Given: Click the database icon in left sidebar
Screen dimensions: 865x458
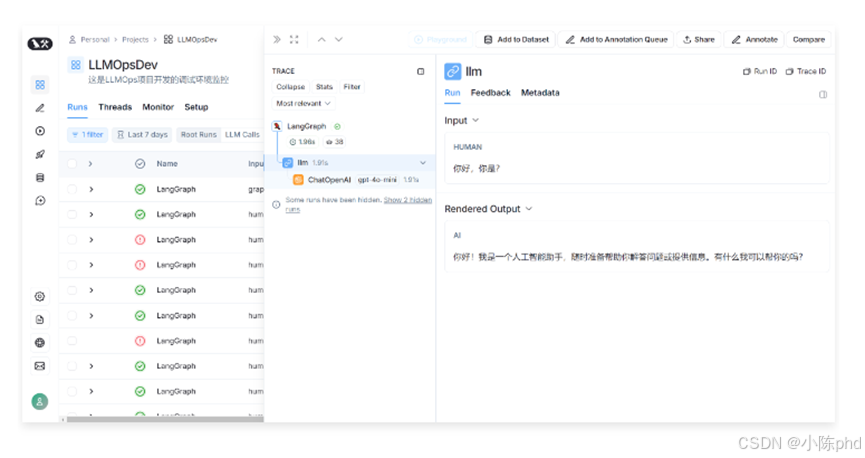Looking at the screenshot, I should tap(40, 177).
